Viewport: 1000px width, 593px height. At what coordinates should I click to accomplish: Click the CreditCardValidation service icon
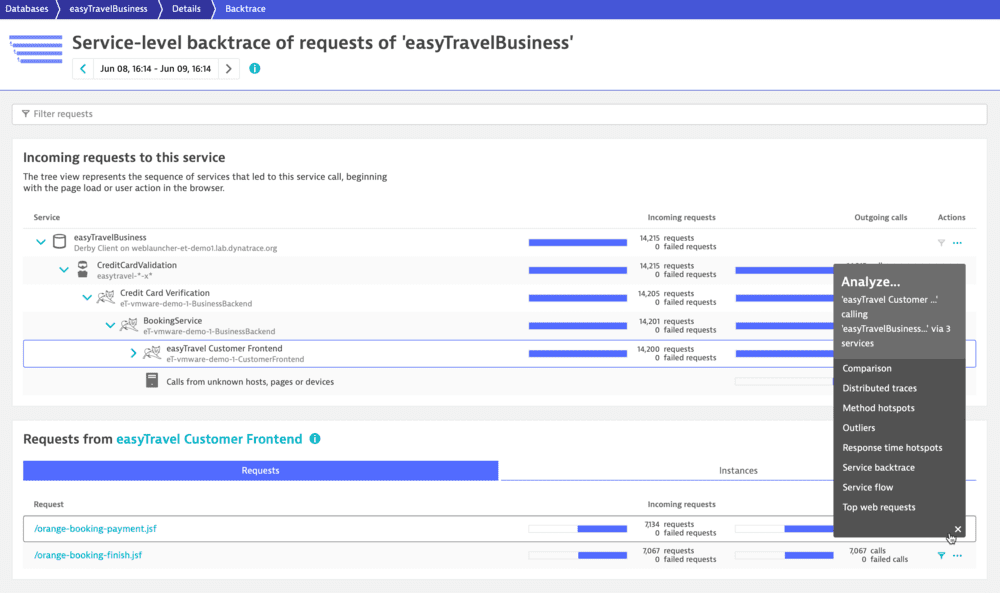point(81,268)
